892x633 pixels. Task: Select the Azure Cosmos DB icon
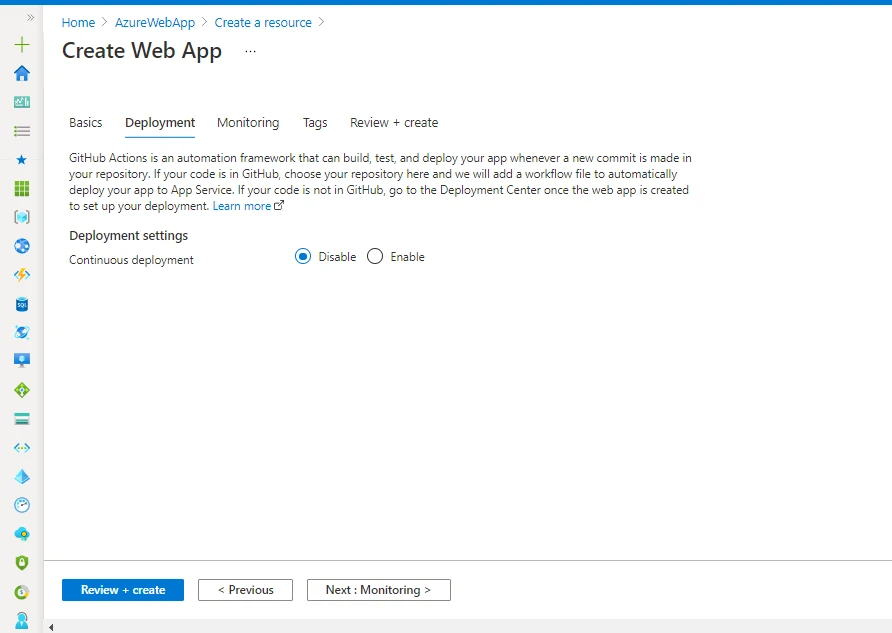pyautogui.click(x=21, y=332)
